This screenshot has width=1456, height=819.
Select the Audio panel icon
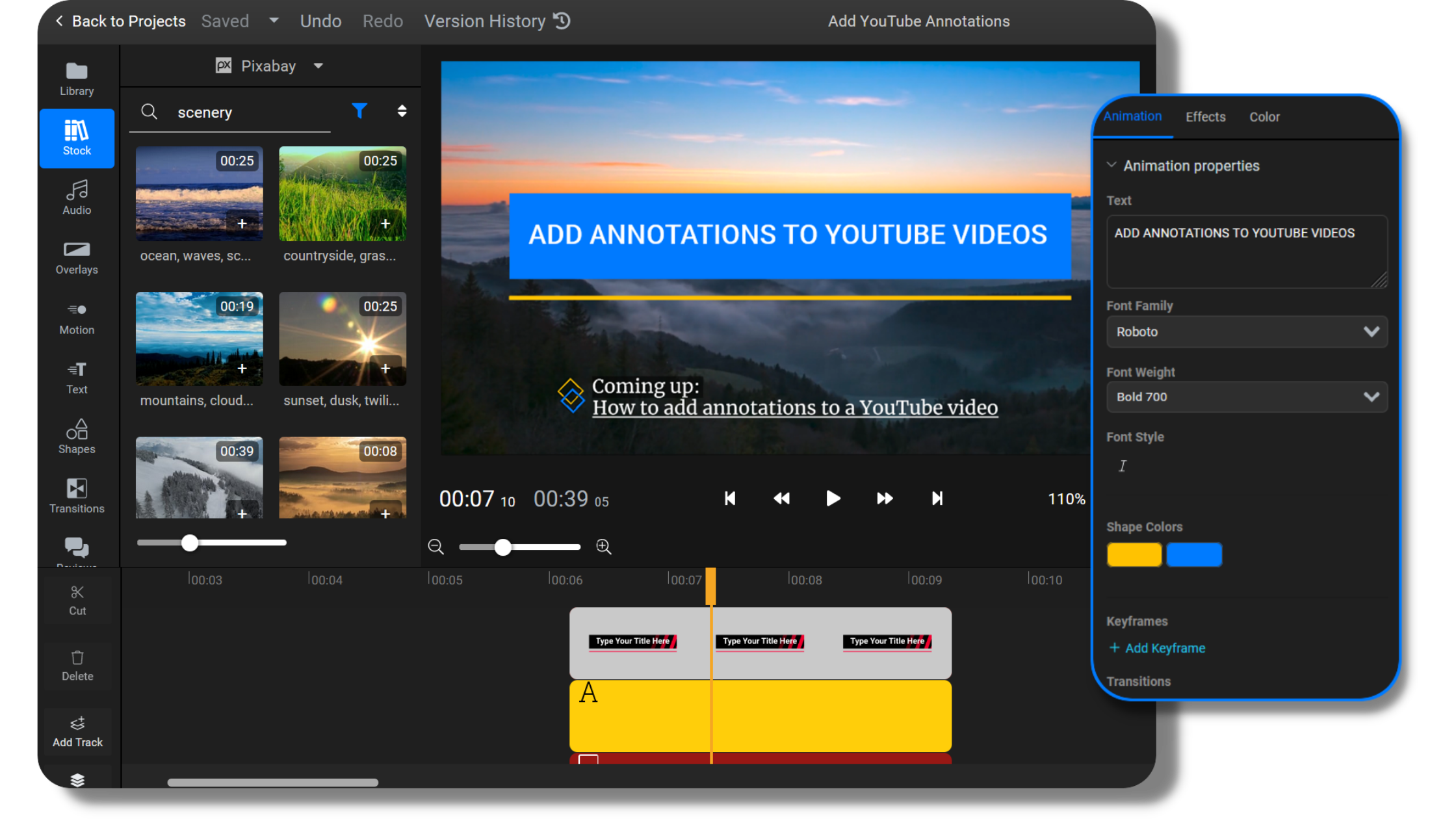coord(77,197)
